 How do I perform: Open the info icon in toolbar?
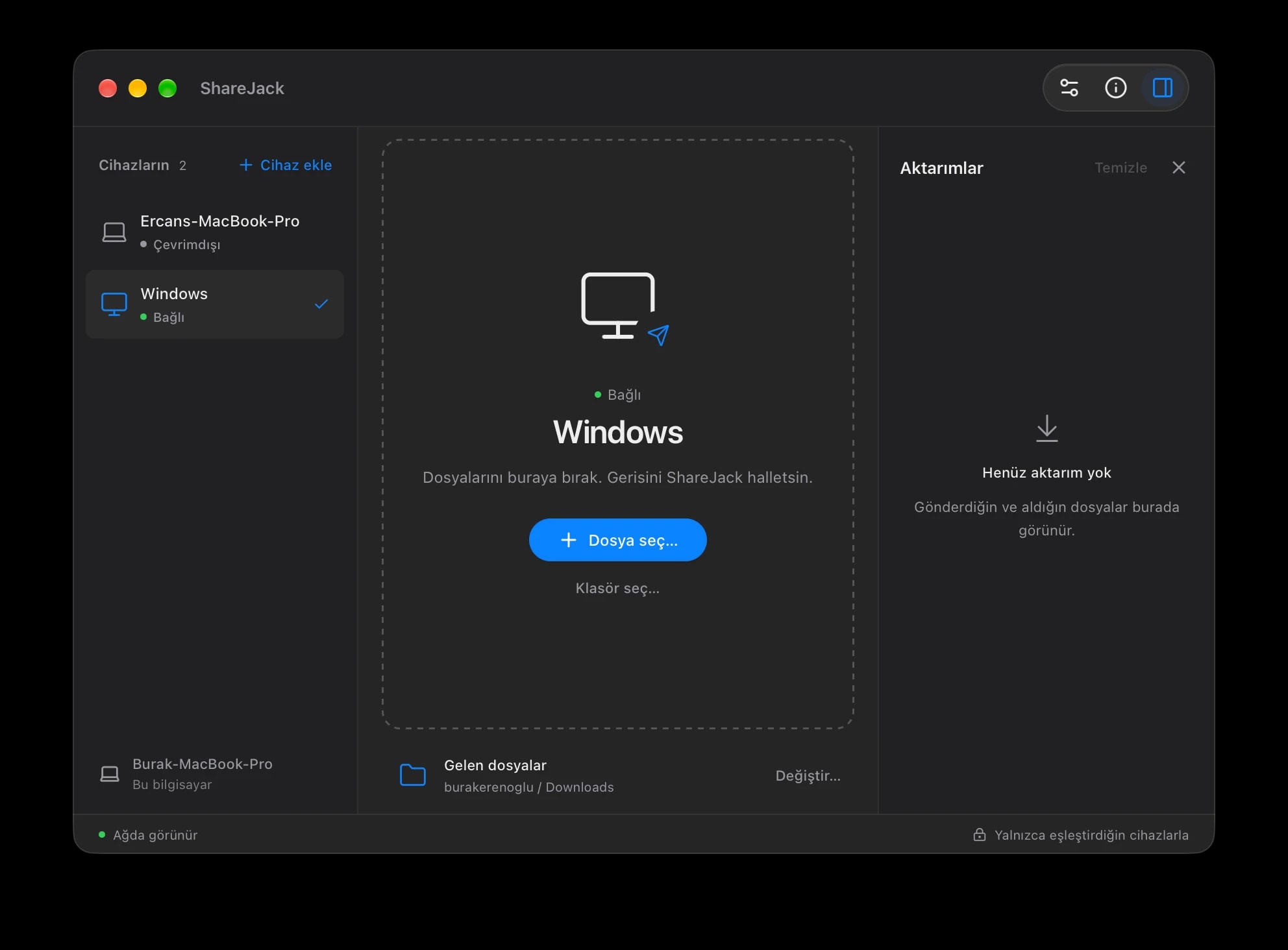[1116, 88]
